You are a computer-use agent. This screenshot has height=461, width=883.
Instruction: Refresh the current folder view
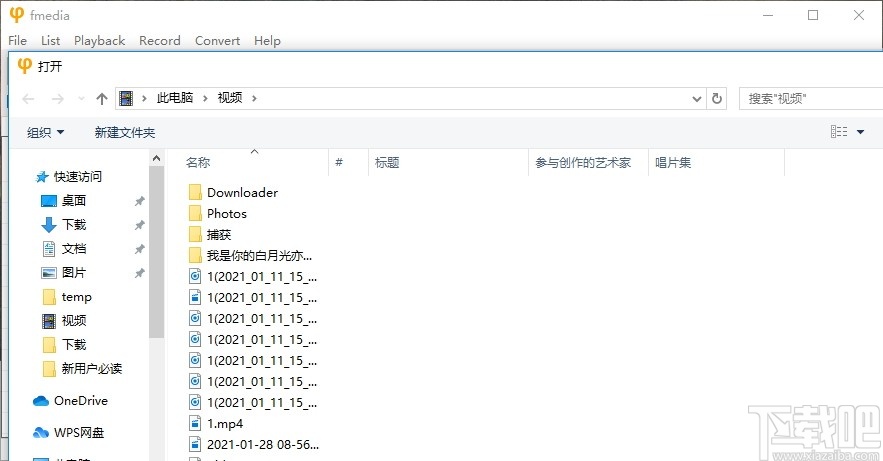click(x=717, y=99)
